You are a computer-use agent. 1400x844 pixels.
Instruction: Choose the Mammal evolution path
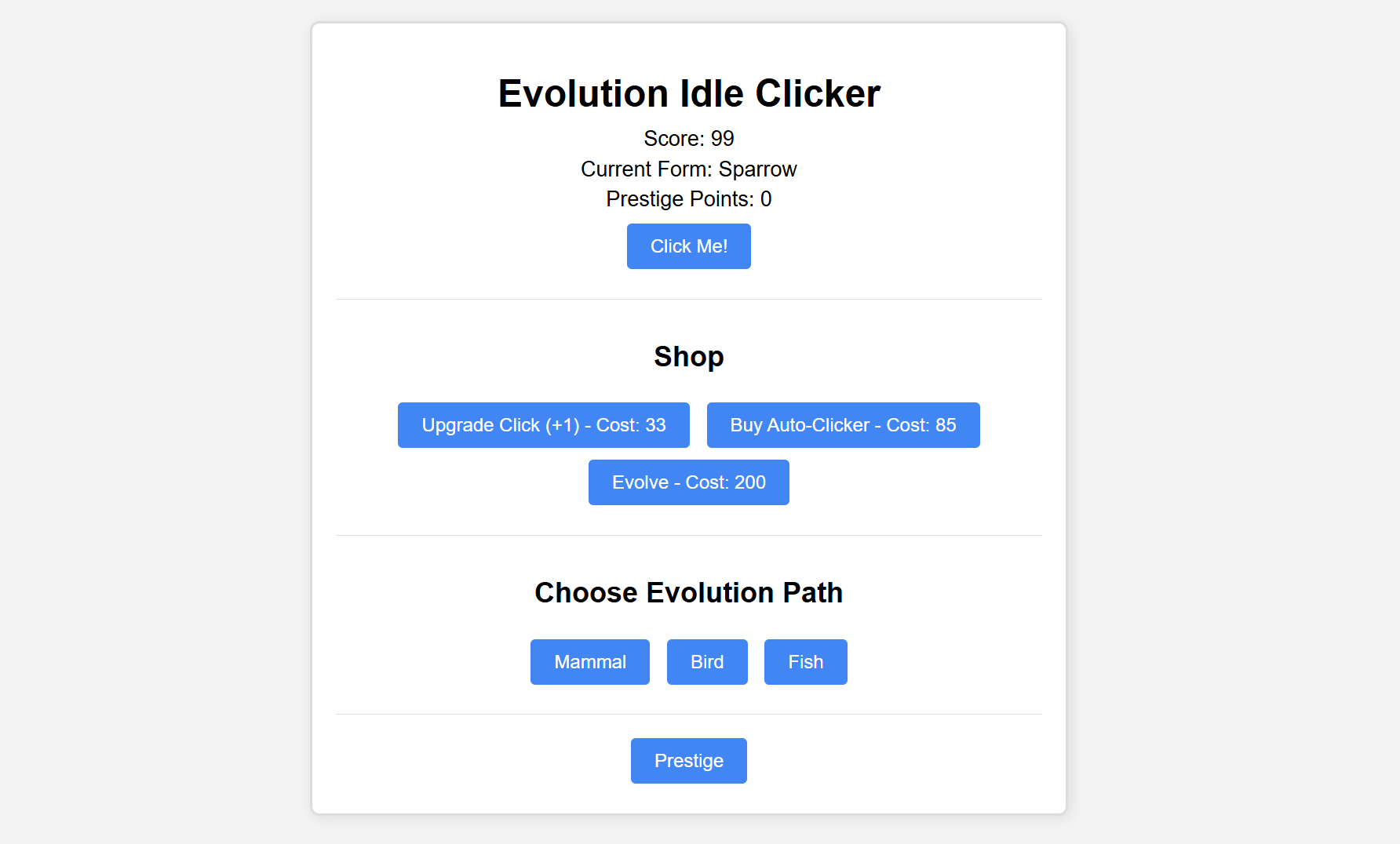(589, 661)
